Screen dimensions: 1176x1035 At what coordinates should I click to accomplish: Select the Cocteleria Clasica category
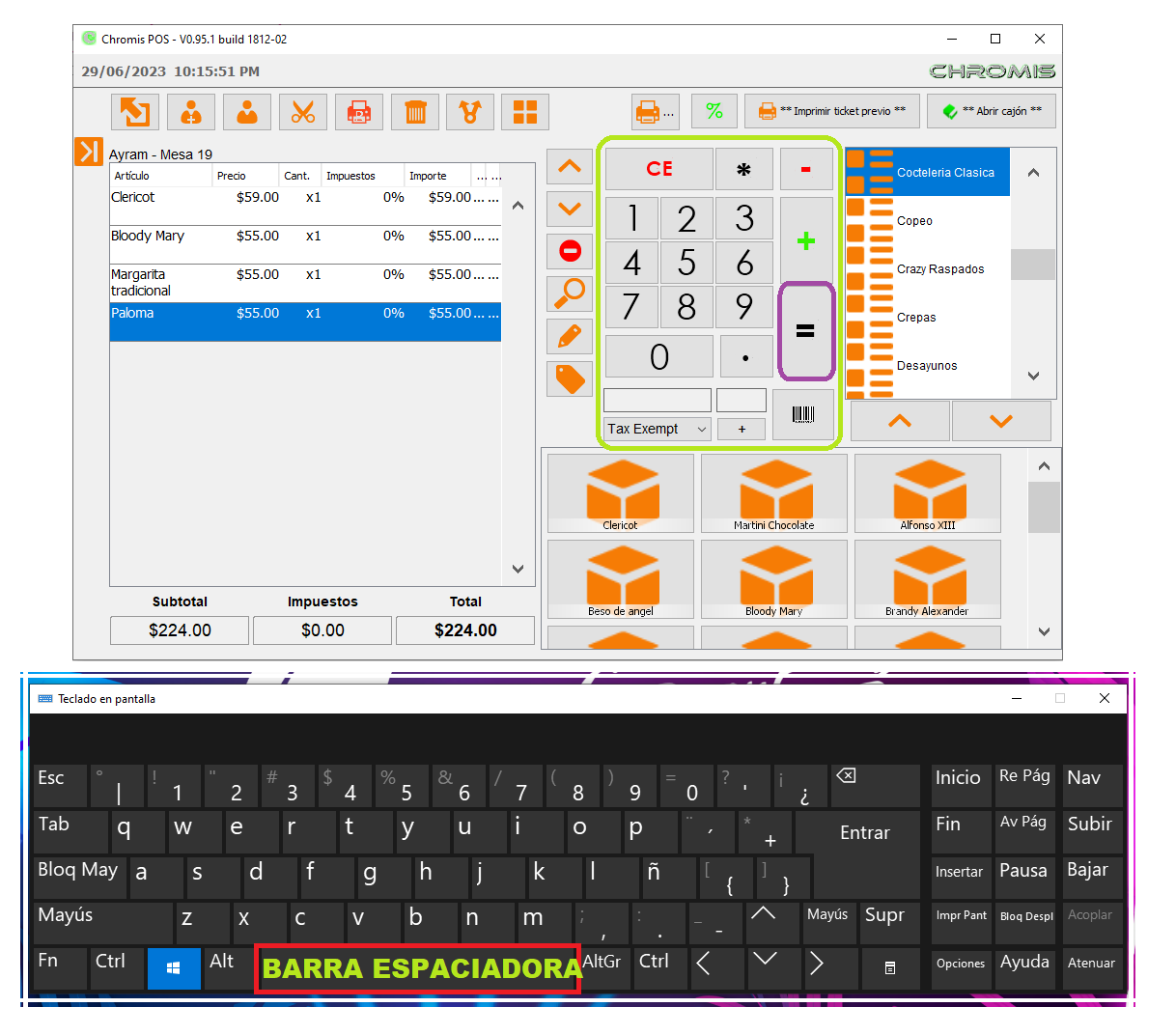[x=928, y=172]
